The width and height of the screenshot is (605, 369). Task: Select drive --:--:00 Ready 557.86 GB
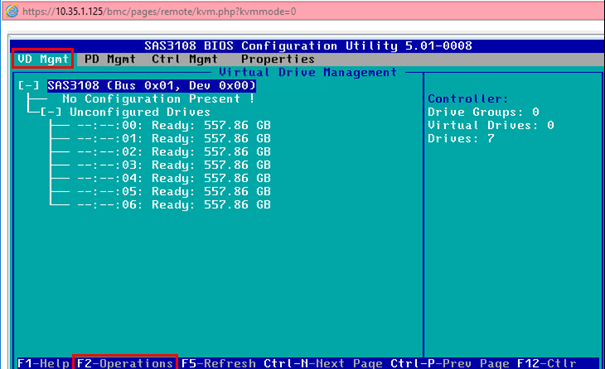click(x=174, y=125)
